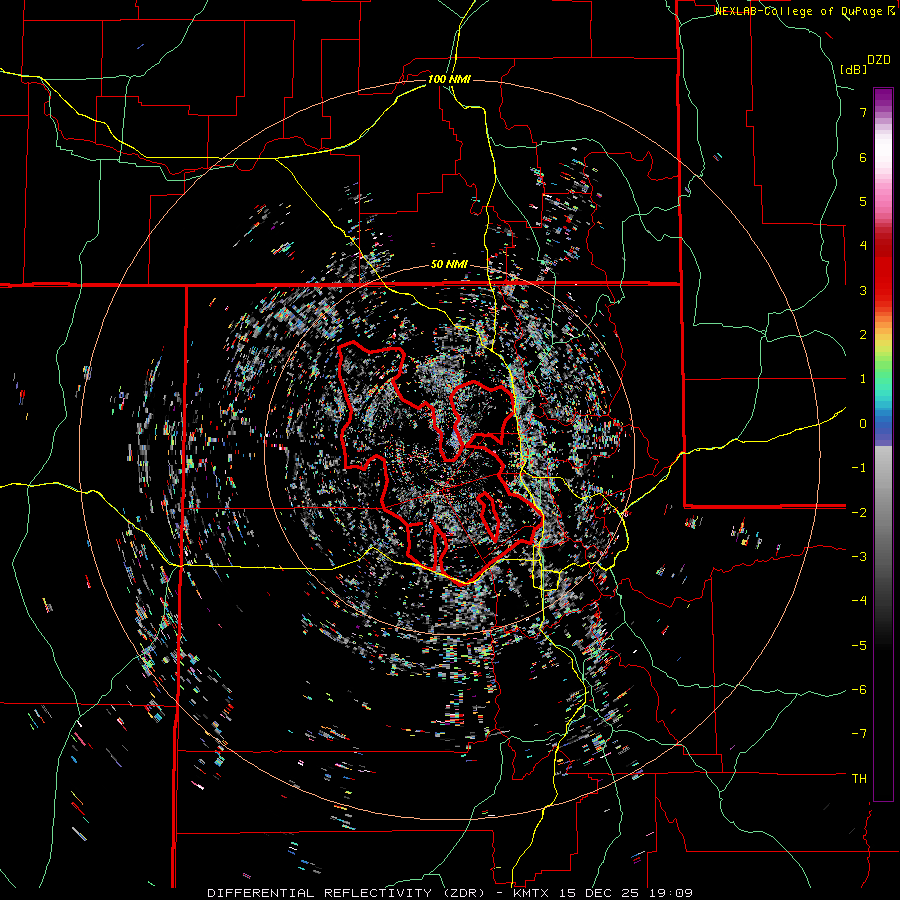The width and height of the screenshot is (900, 900).
Task: Pick the 0 dB scale label
Action: [863, 424]
